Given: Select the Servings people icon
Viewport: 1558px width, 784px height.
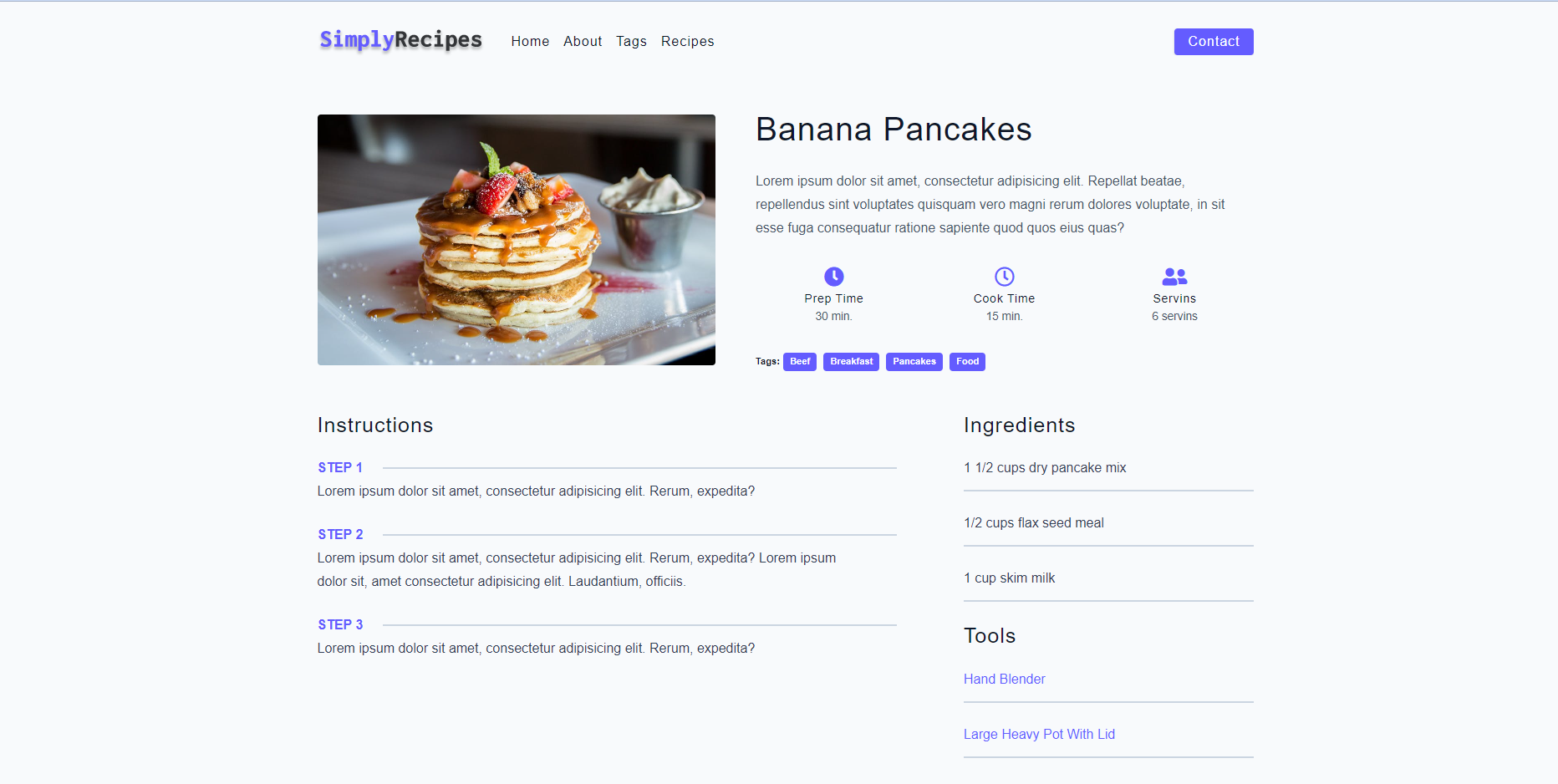Looking at the screenshot, I should pos(1174,276).
